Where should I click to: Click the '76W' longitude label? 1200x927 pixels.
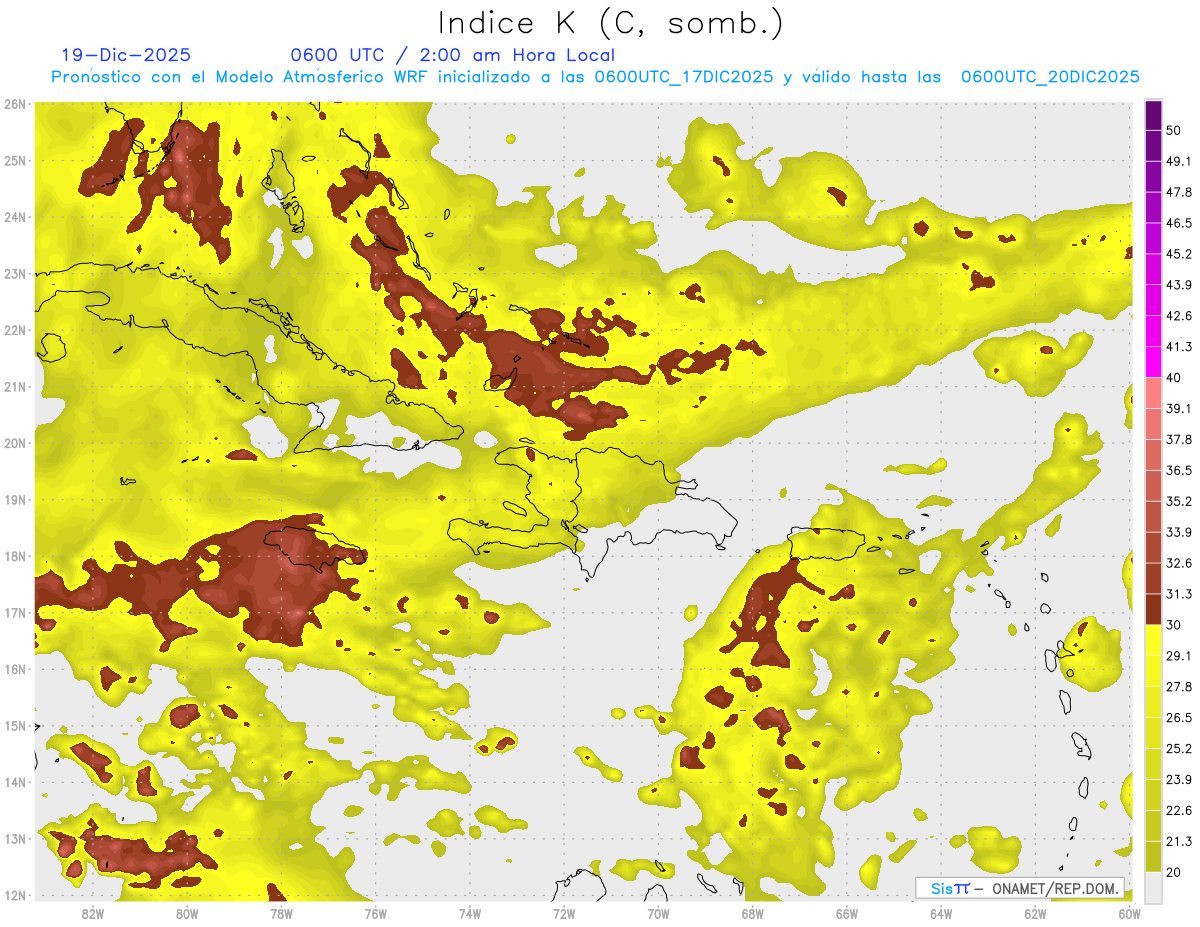point(376,913)
